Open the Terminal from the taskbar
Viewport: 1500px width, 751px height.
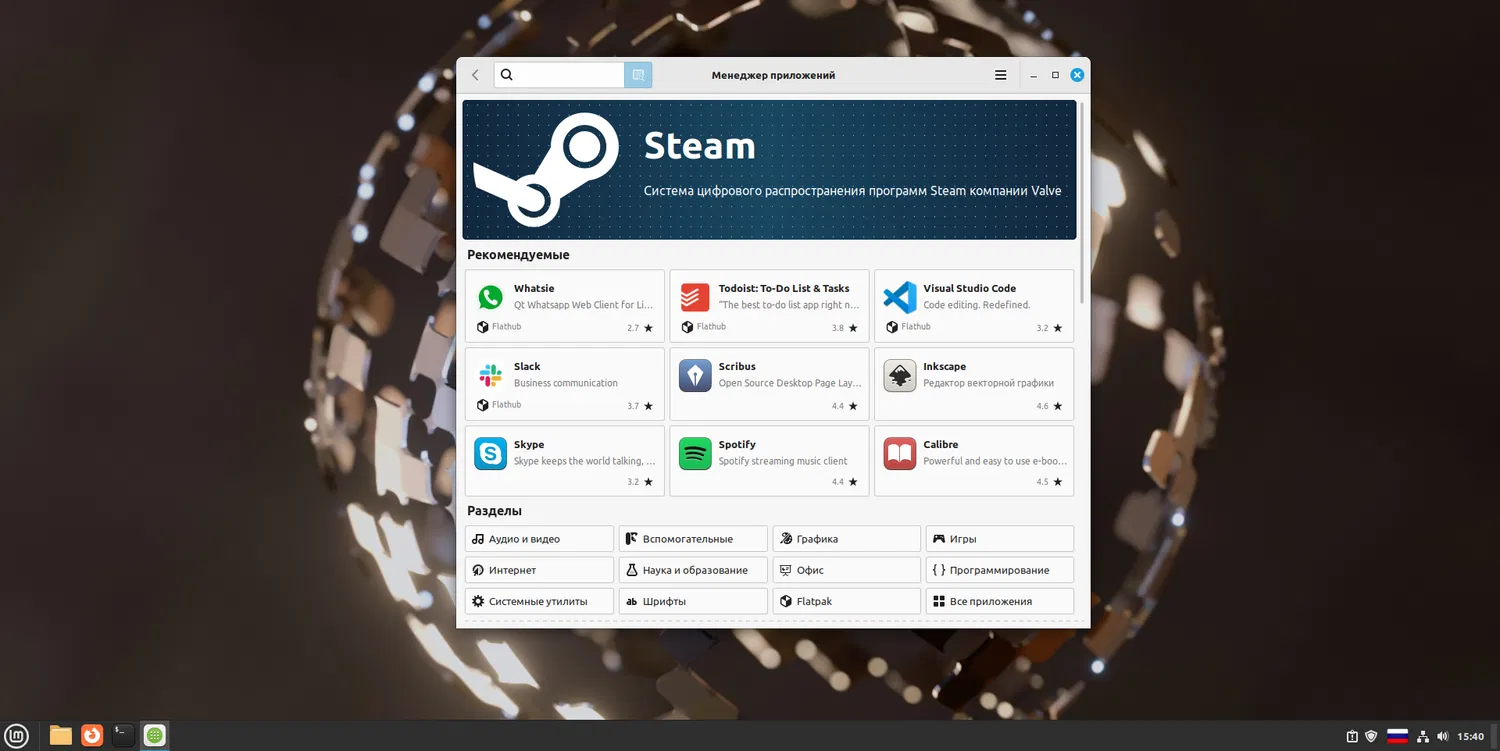click(123, 736)
